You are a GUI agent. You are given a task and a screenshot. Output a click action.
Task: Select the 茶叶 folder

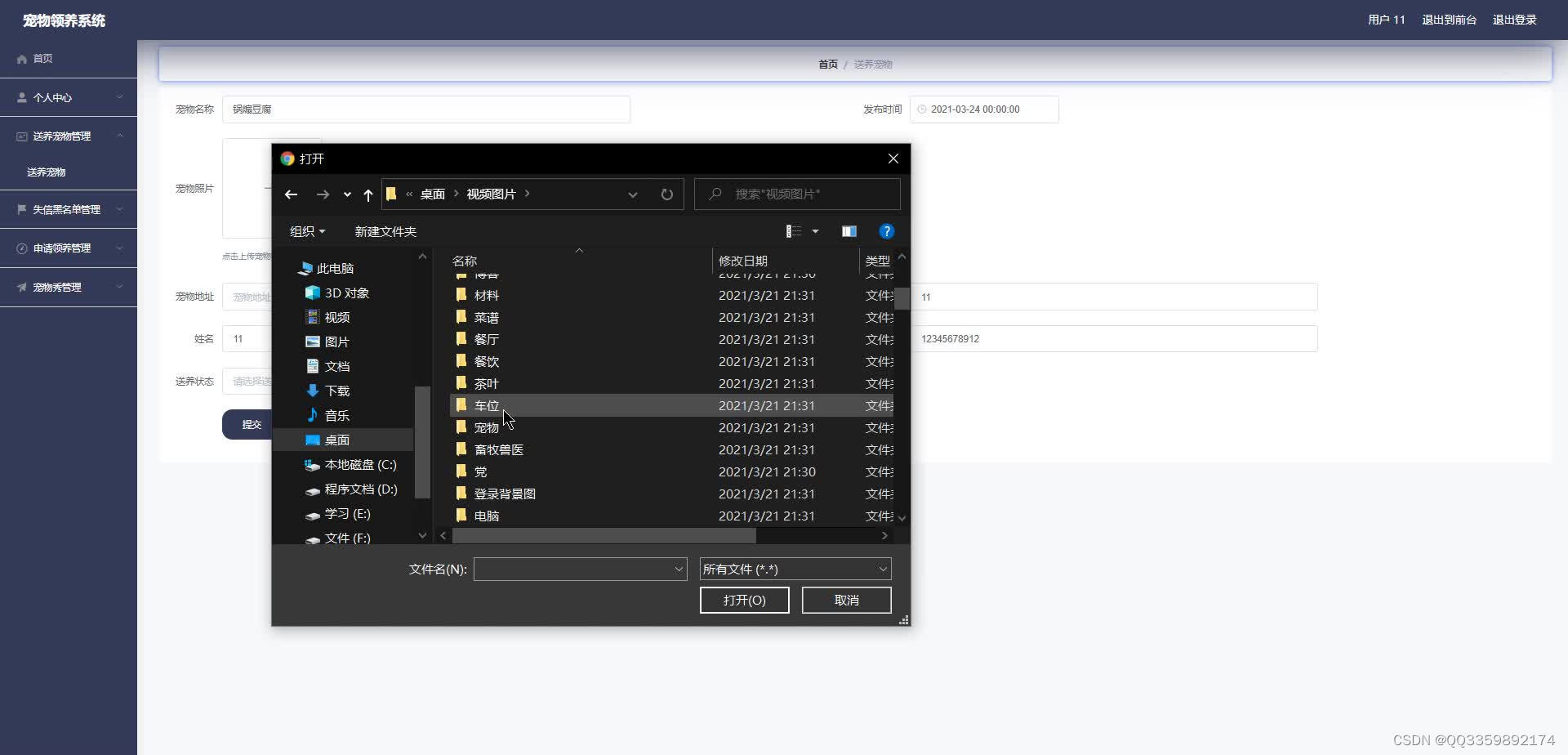pyautogui.click(x=671, y=383)
